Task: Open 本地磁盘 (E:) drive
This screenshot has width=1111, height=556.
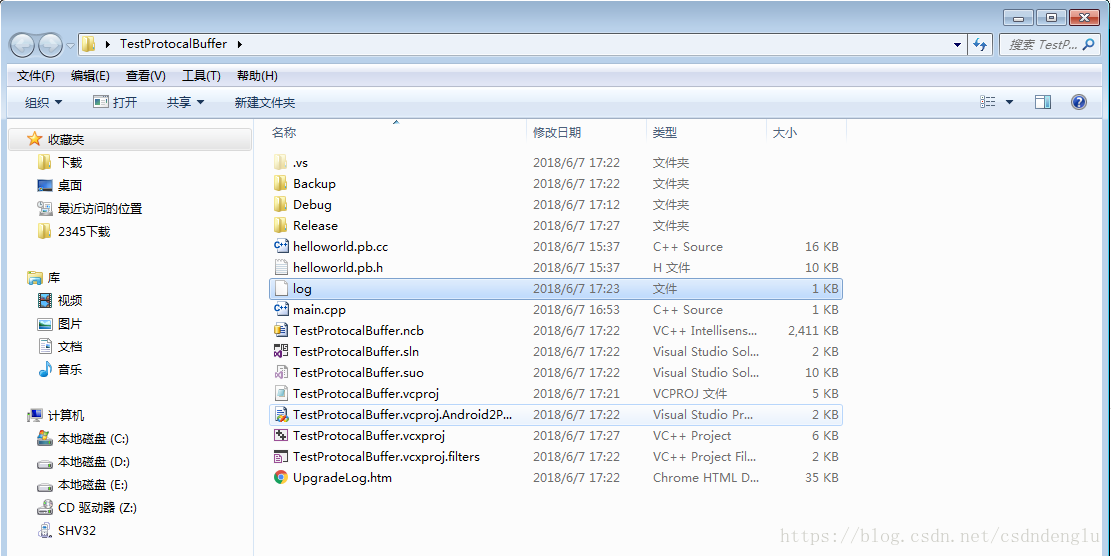Action: [93, 484]
